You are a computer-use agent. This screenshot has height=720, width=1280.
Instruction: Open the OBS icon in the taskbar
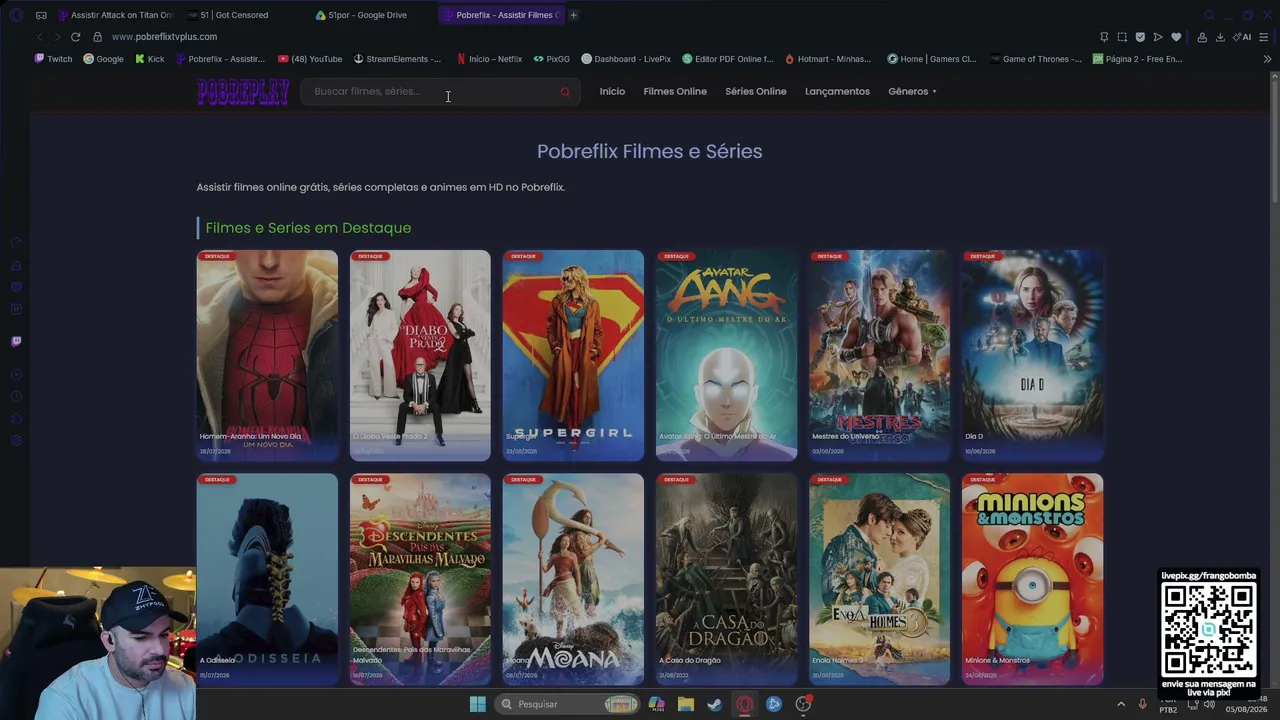coord(803,704)
